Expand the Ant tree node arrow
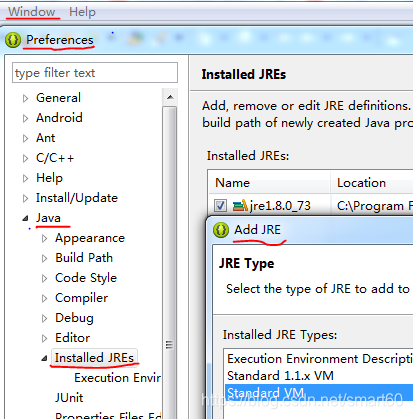413x419 pixels. click(x=25, y=138)
